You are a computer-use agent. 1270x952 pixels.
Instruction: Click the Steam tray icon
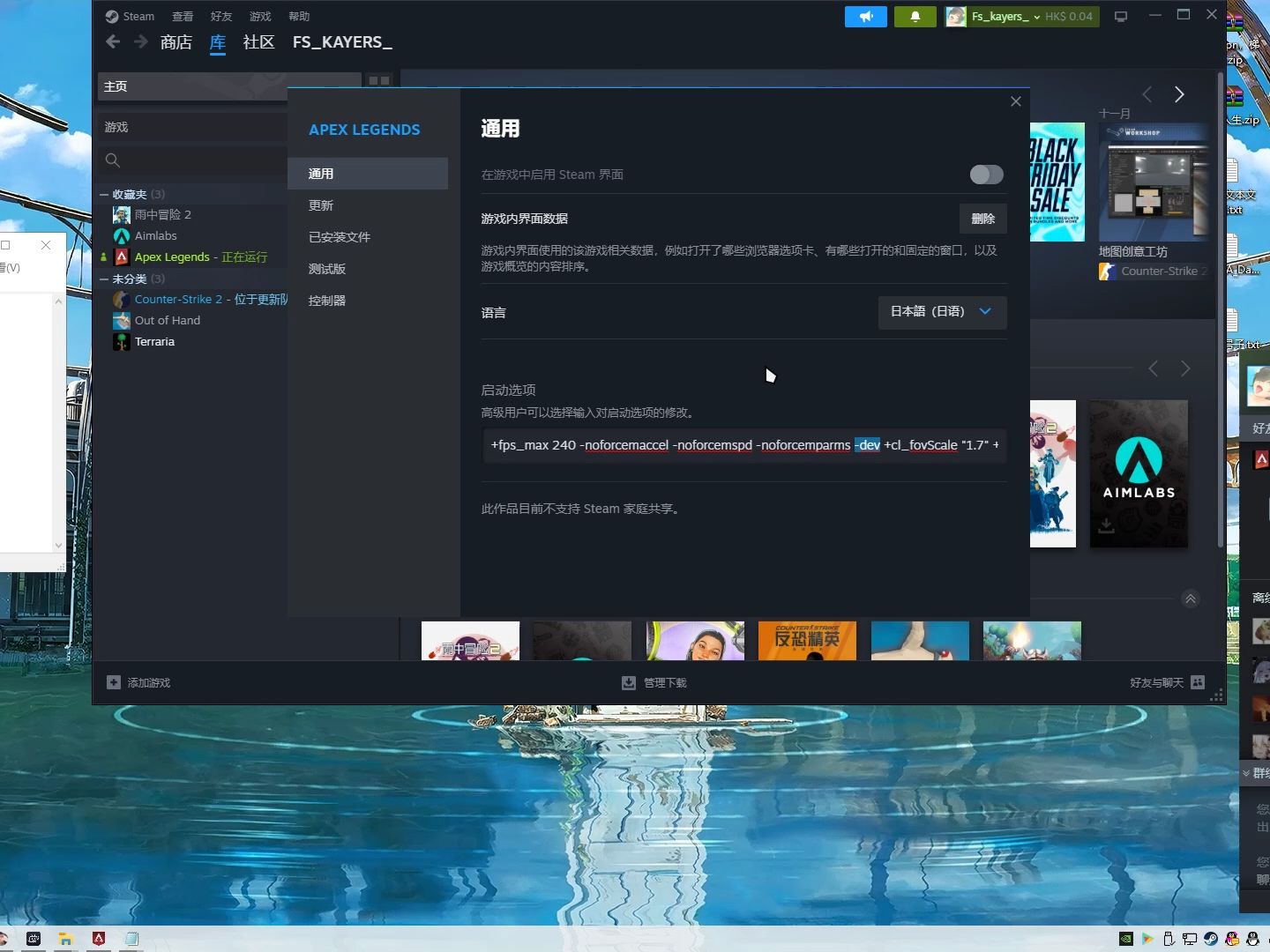(1211, 939)
